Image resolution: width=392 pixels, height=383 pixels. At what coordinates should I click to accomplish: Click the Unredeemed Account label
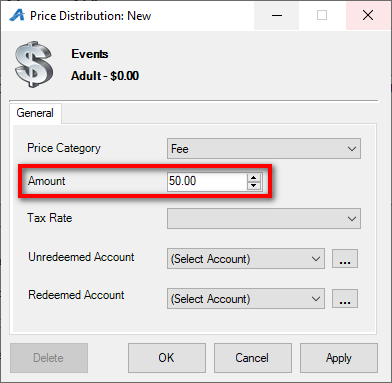(x=81, y=257)
